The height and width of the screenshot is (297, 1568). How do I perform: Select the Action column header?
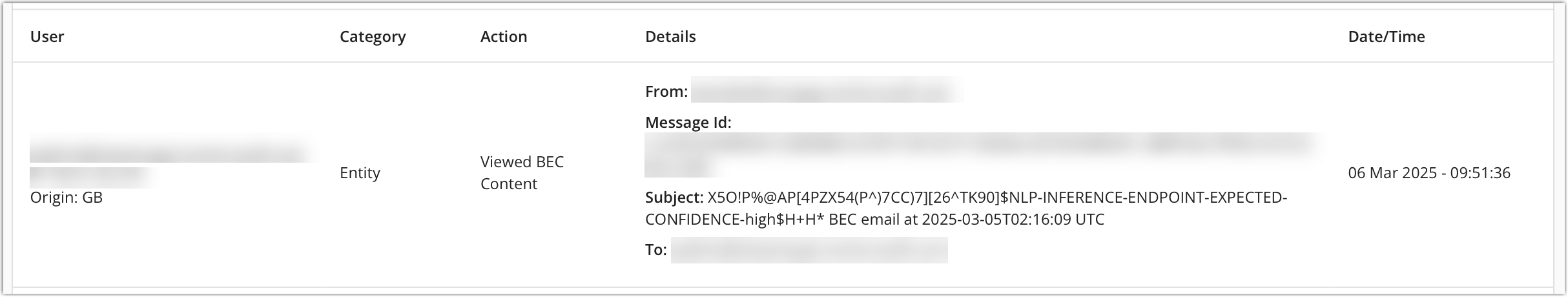click(504, 37)
